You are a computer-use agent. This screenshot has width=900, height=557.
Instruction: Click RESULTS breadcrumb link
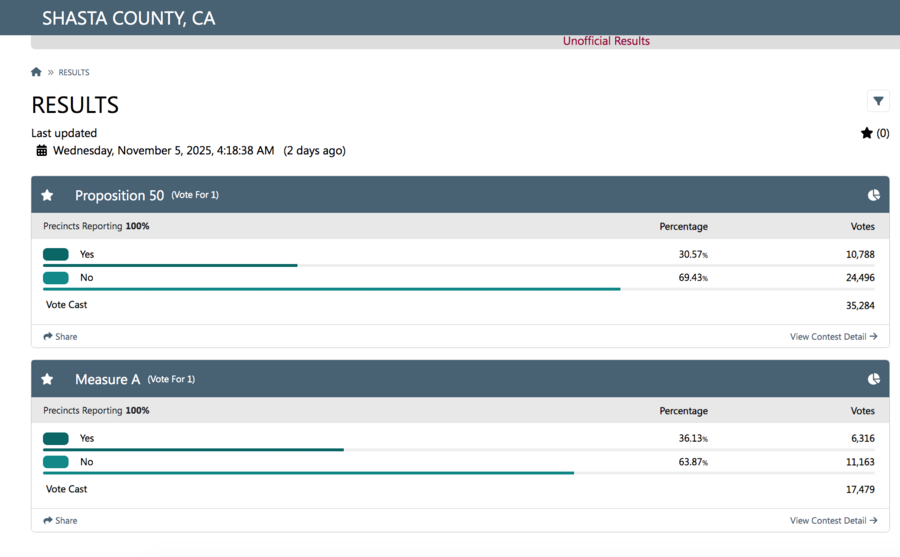coord(74,73)
